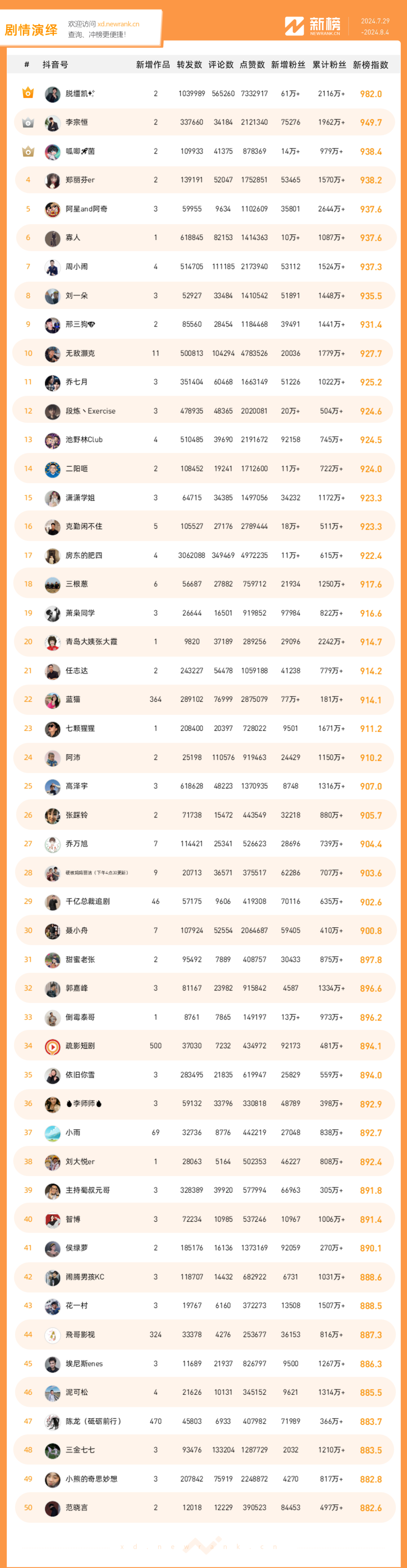Select the 新增粉丝 column header
This screenshot has width=407, height=1568.
pyautogui.click(x=288, y=65)
